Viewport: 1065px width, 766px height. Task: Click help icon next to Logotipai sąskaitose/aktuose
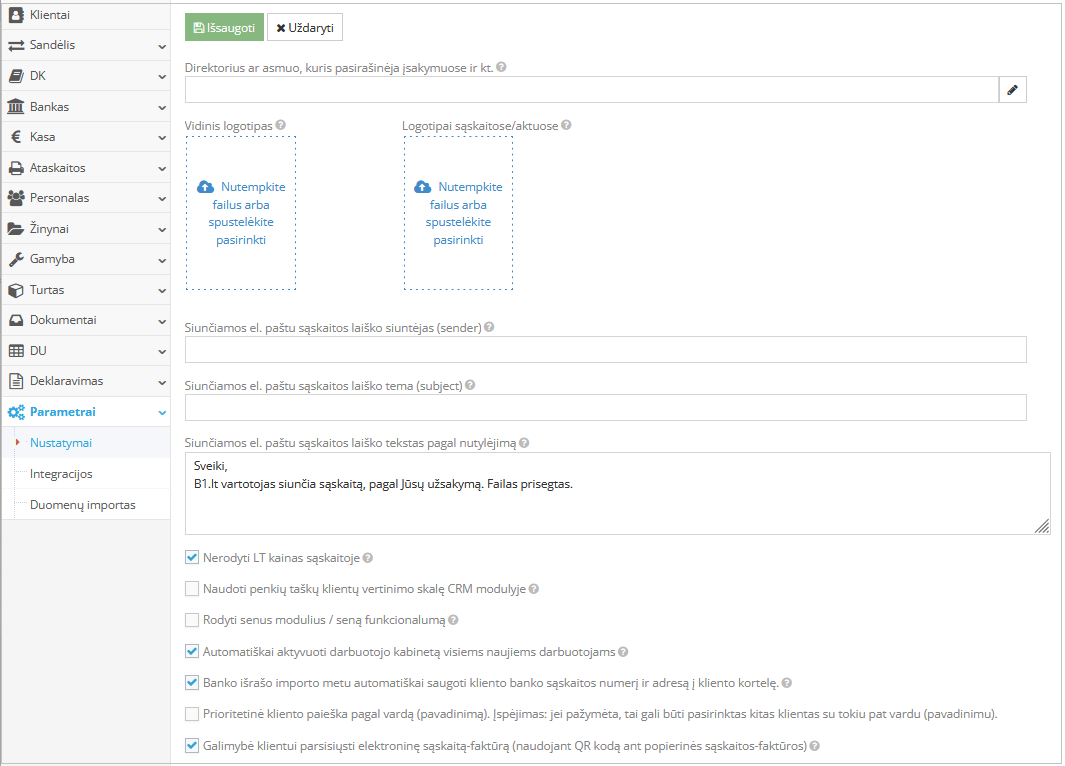tap(567, 126)
